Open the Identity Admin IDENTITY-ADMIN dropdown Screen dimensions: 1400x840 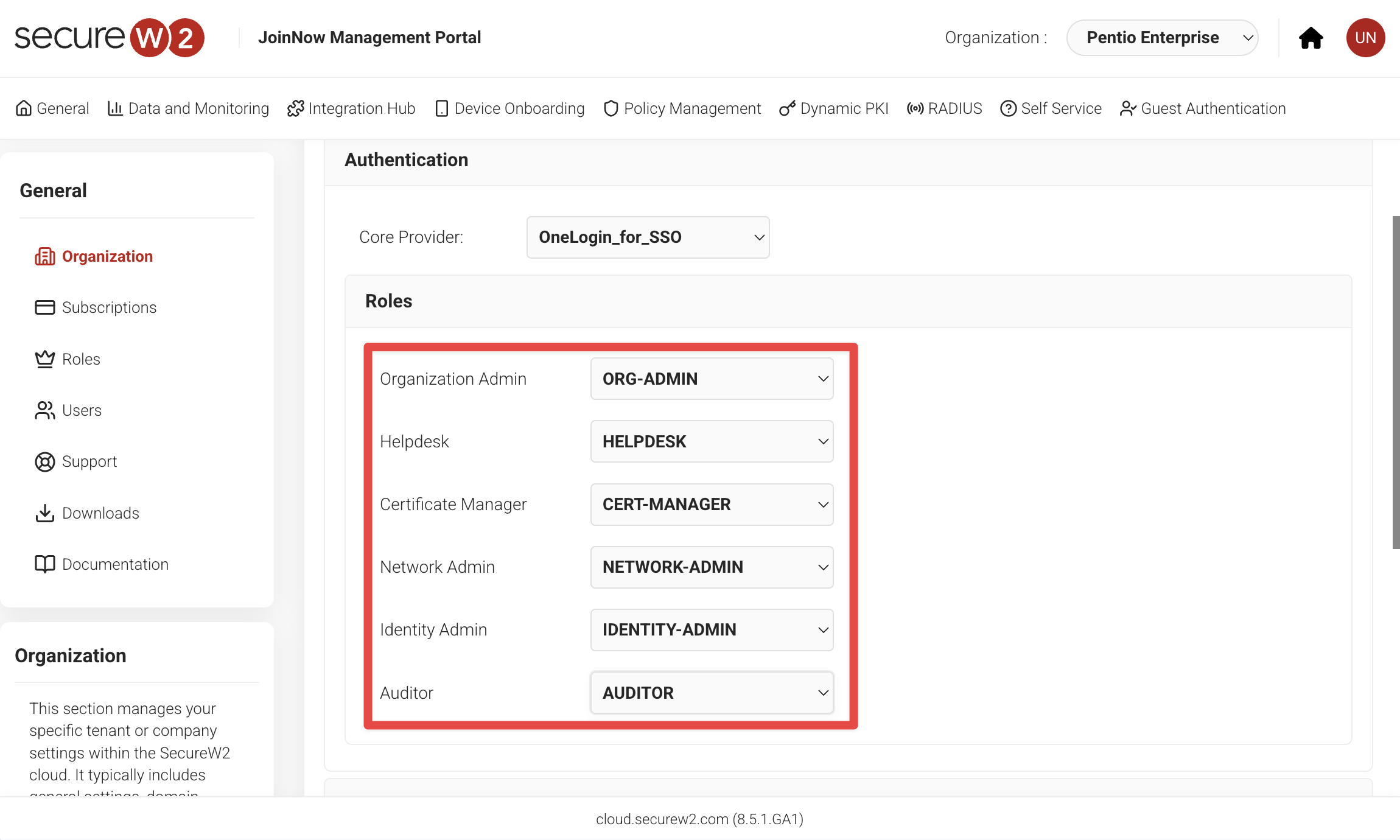point(712,630)
